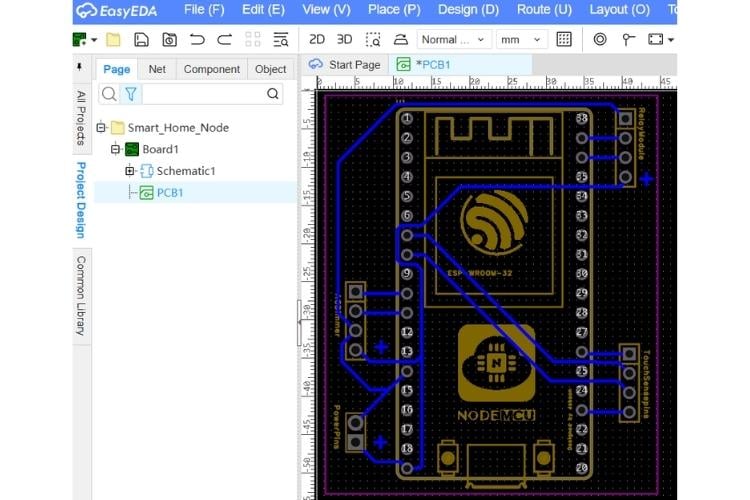
Task: Select Board1 in the project tree
Action: [x=152, y=149]
